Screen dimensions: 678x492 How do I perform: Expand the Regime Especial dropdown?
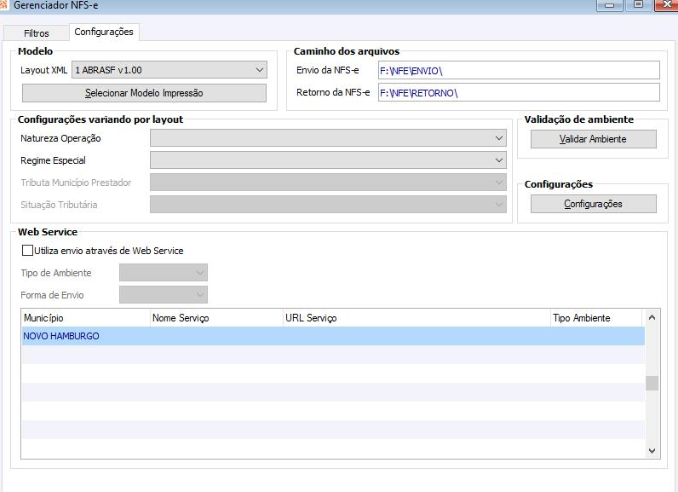click(328, 160)
